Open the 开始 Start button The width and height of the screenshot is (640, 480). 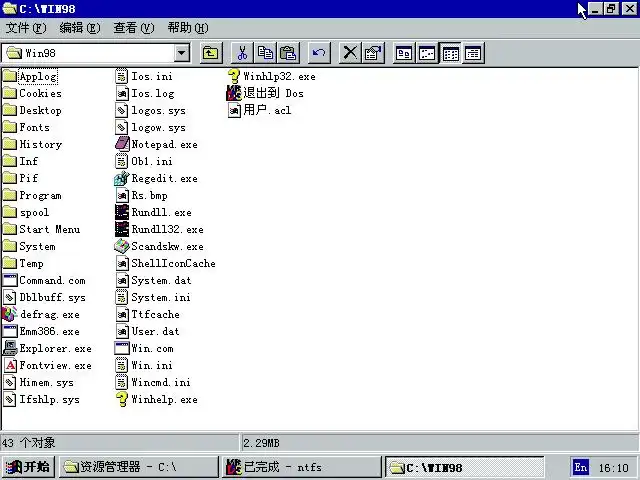coord(28,467)
